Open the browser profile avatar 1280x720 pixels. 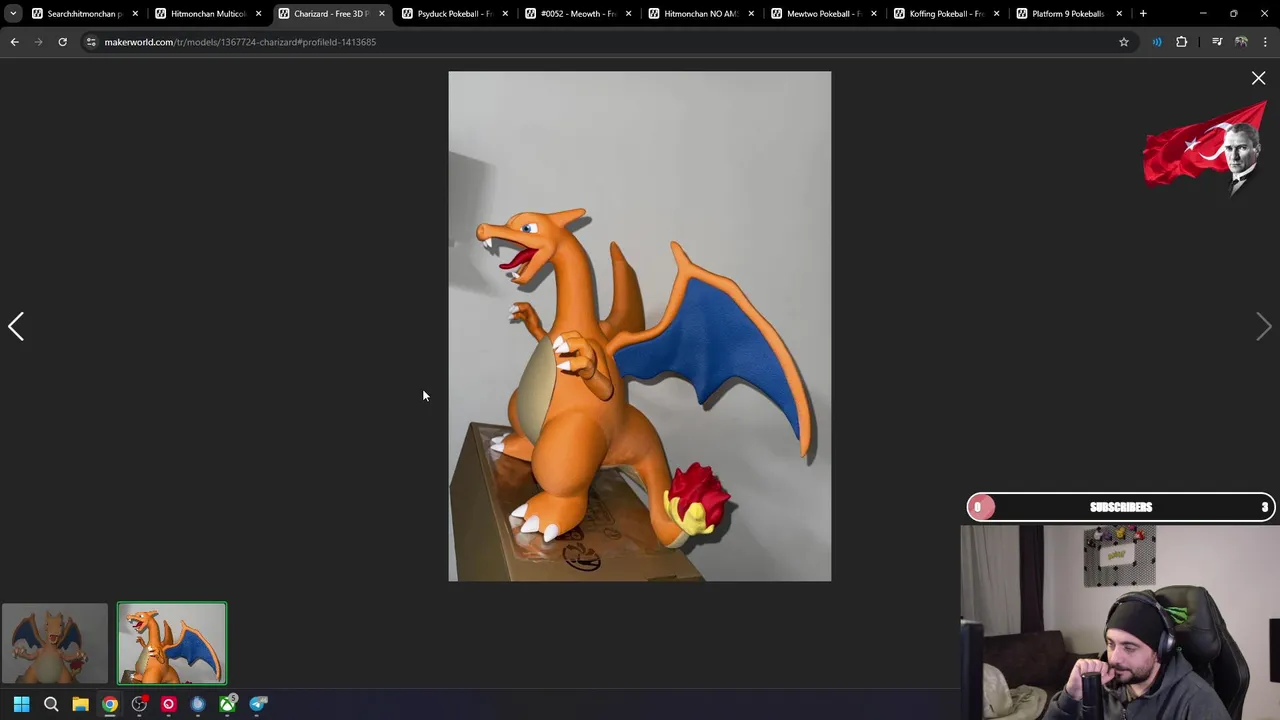(x=1241, y=42)
